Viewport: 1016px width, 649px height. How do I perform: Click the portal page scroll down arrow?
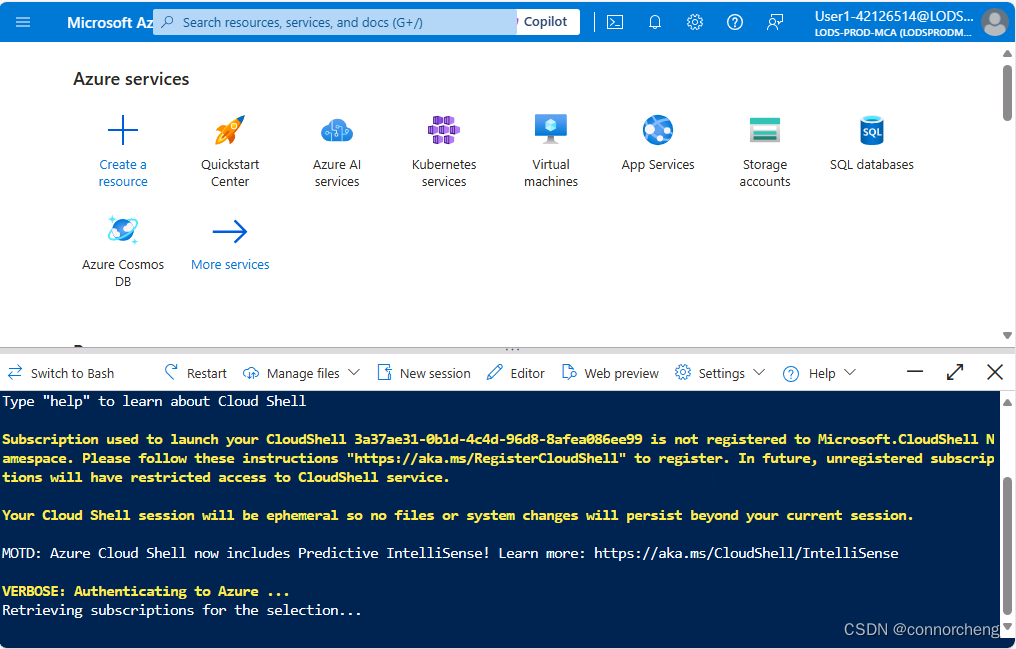pyautogui.click(x=1007, y=336)
